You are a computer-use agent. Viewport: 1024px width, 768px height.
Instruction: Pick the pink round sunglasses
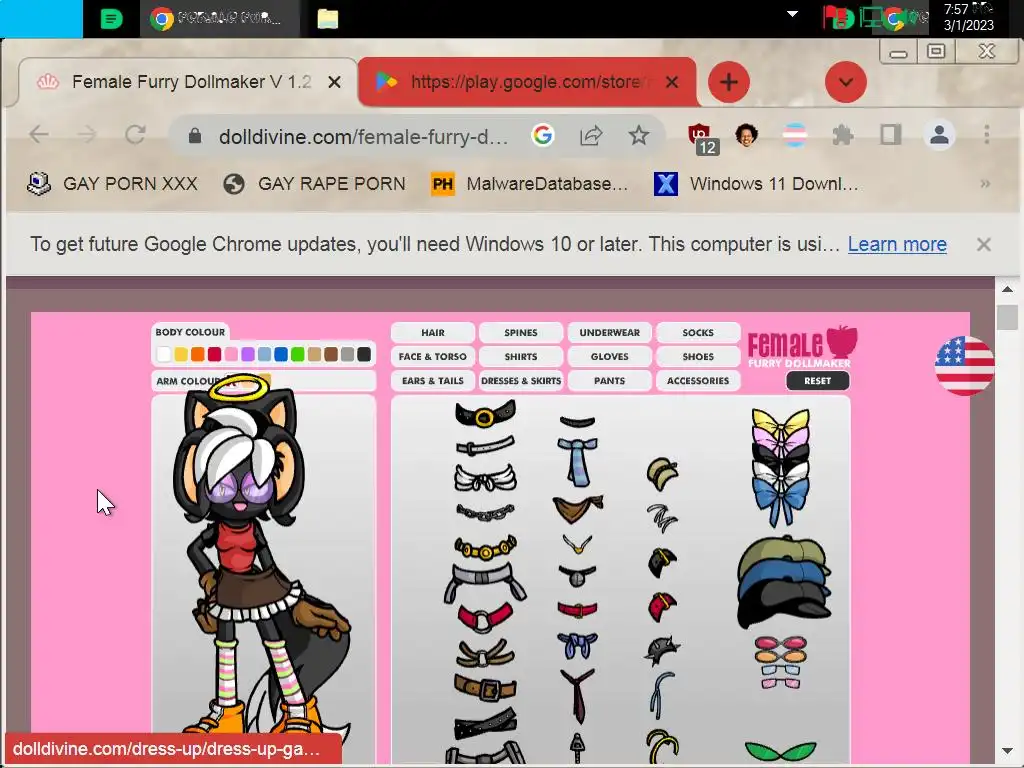[780, 643]
